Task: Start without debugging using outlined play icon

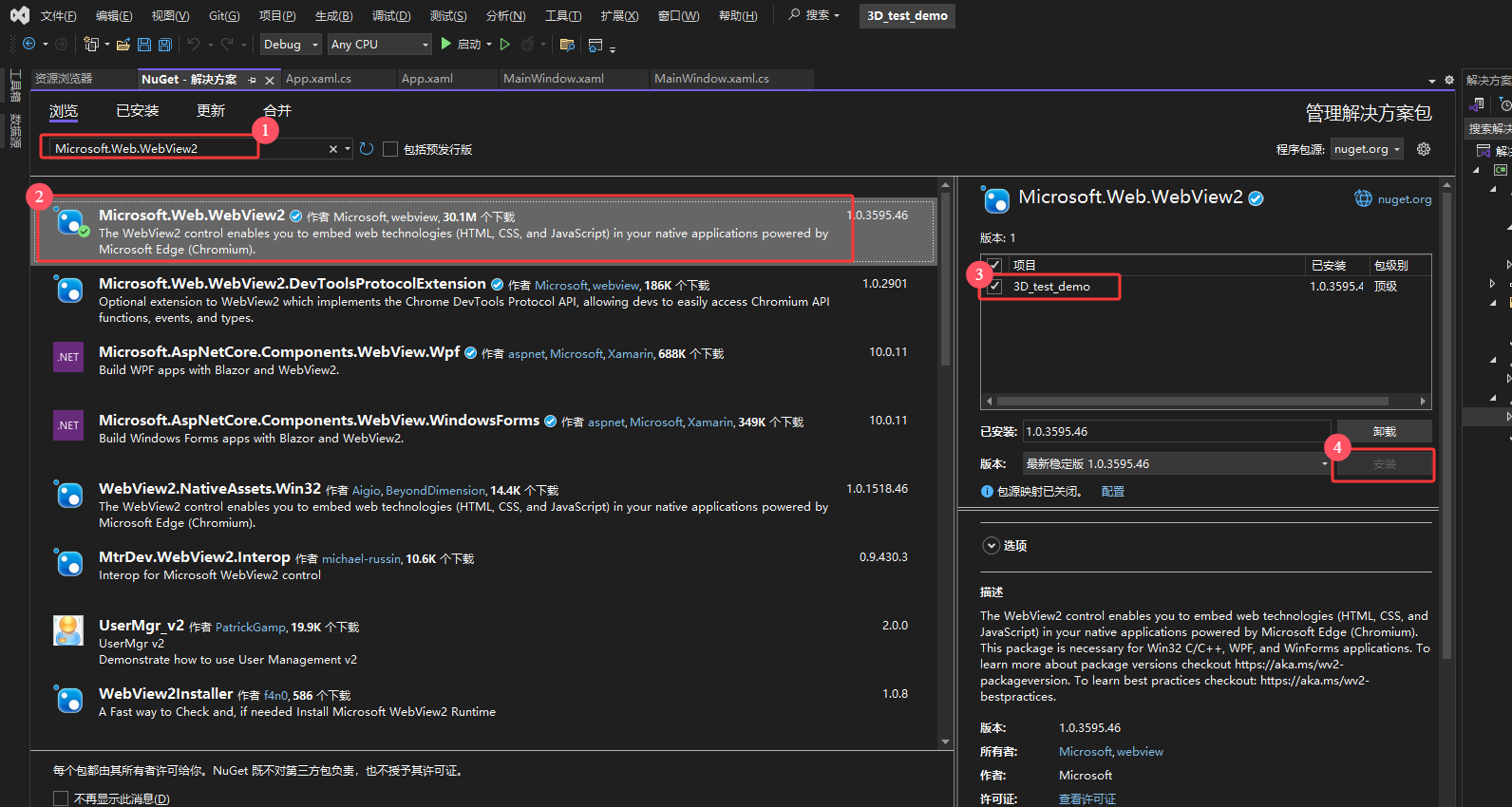Action: [x=505, y=44]
